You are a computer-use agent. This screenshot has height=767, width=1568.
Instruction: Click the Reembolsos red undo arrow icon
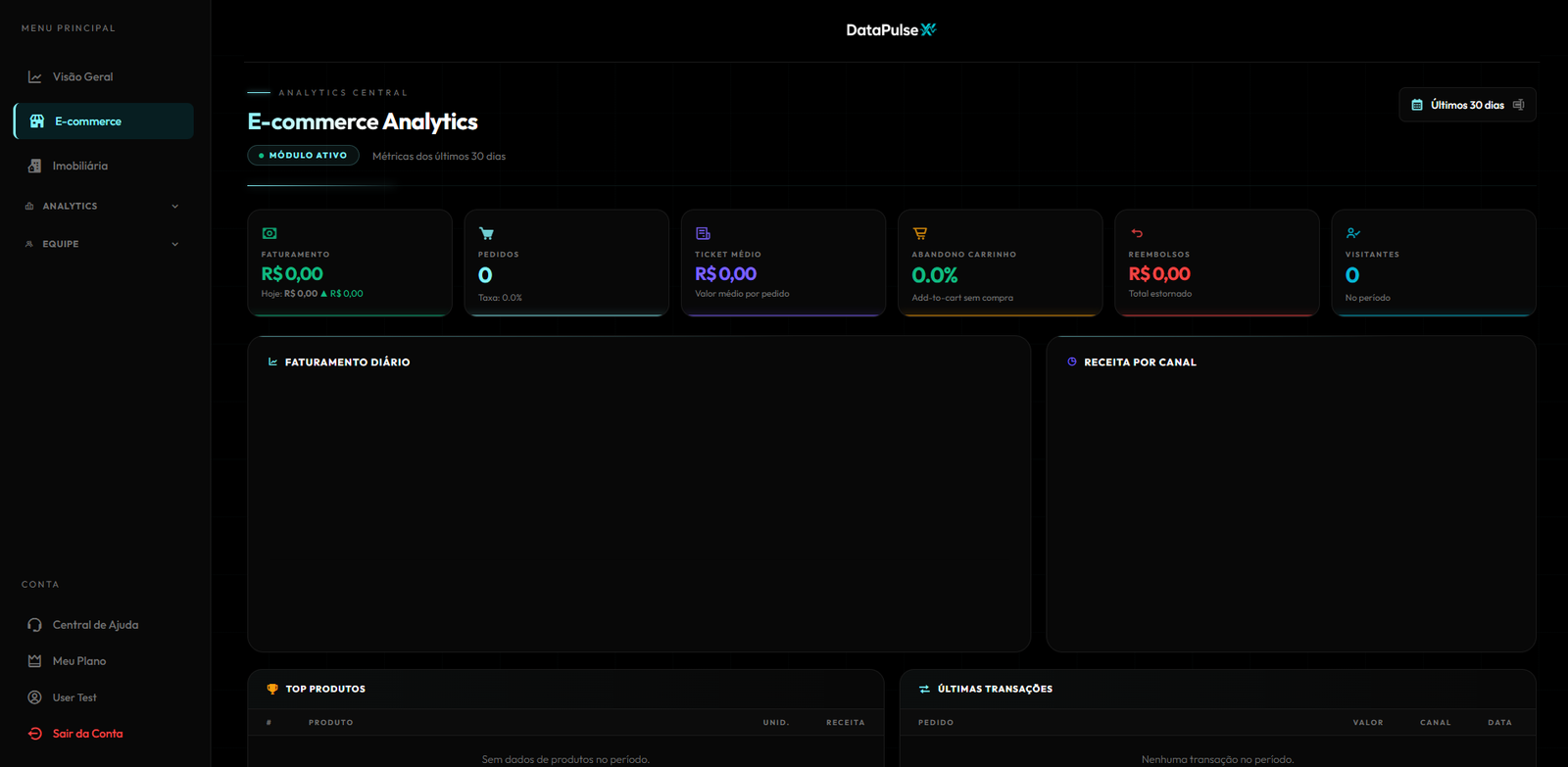pyautogui.click(x=1137, y=233)
